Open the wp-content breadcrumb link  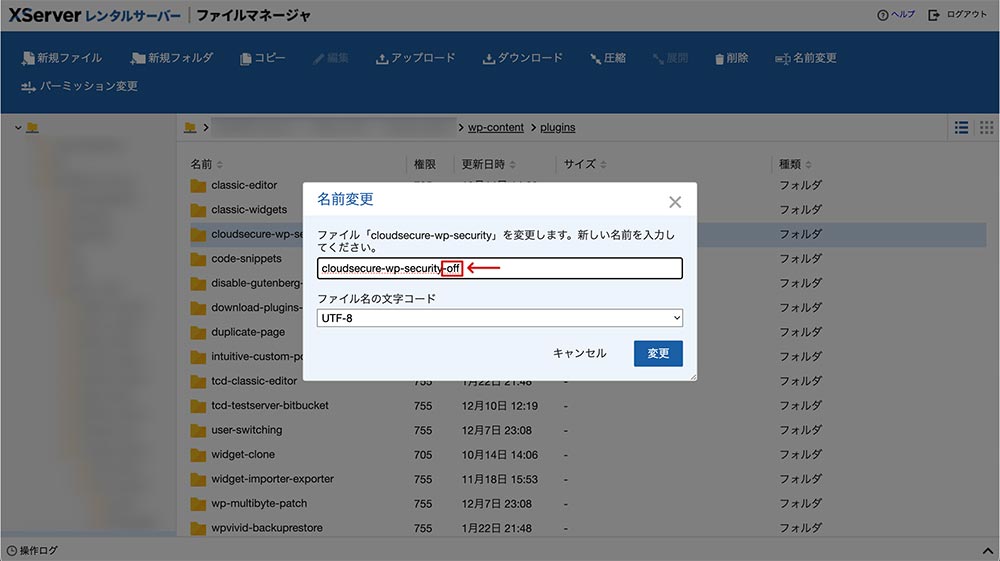point(495,128)
